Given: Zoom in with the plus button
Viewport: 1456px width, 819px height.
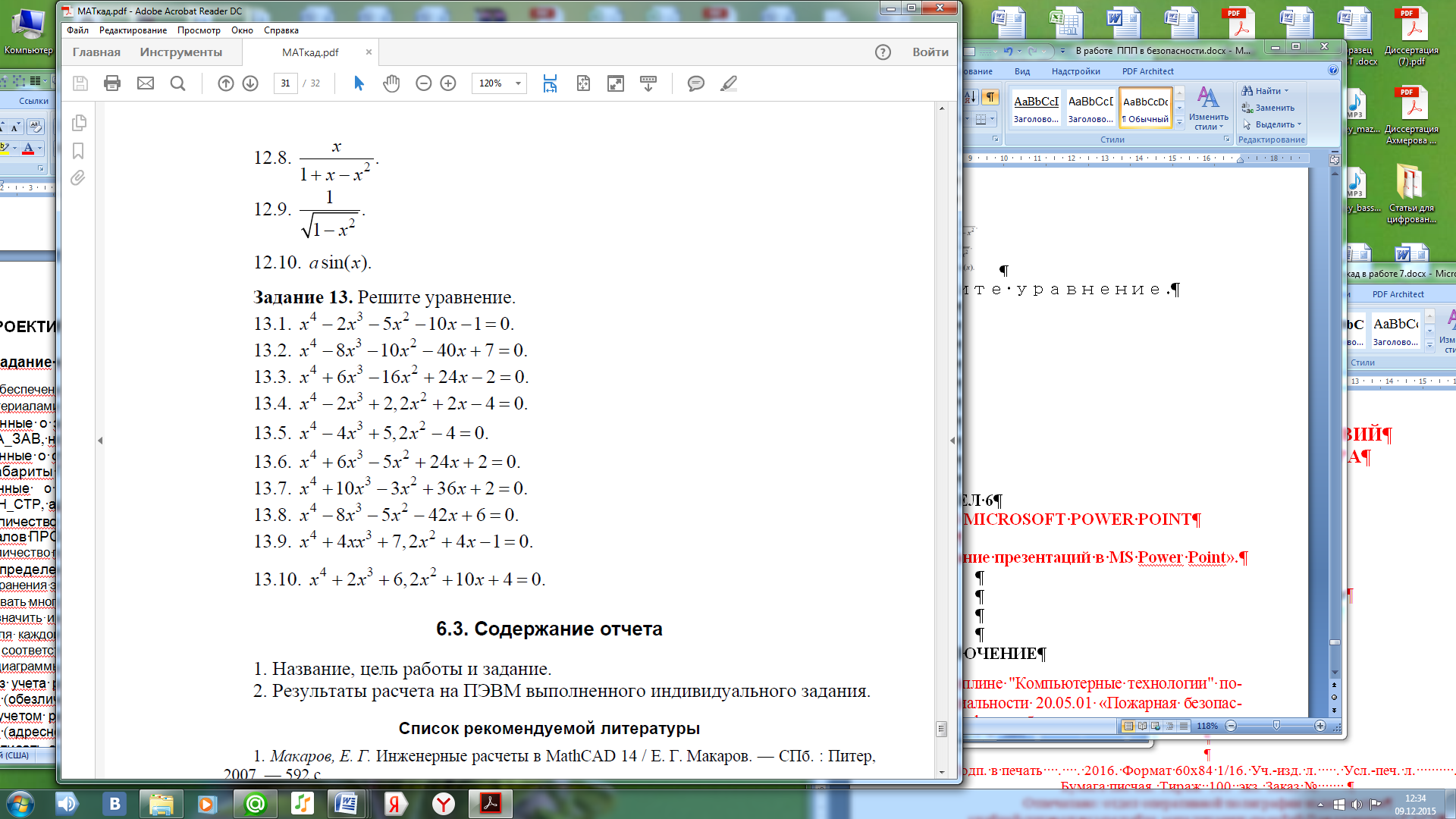Looking at the screenshot, I should click(x=448, y=83).
